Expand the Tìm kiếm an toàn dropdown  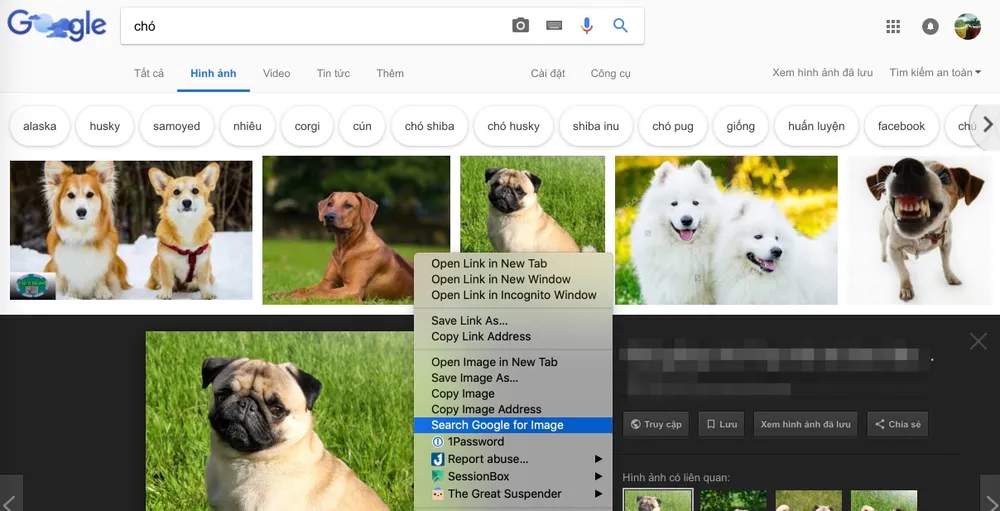click(x=935, y=73)
